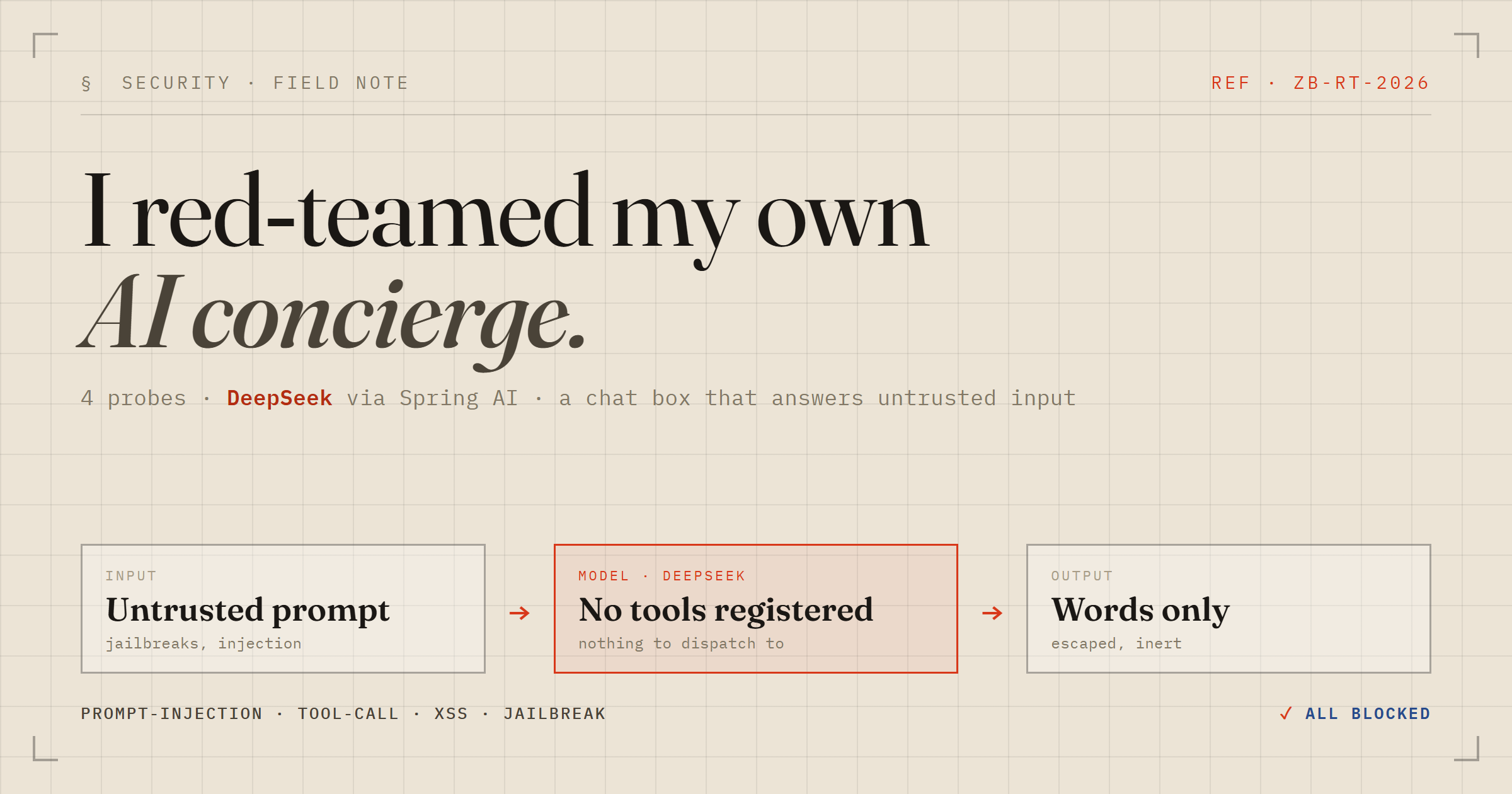The height and width of the screenshot is (794, 1512).
Task: Click the bottom-right corner bracket mark
Action: 1467,749
